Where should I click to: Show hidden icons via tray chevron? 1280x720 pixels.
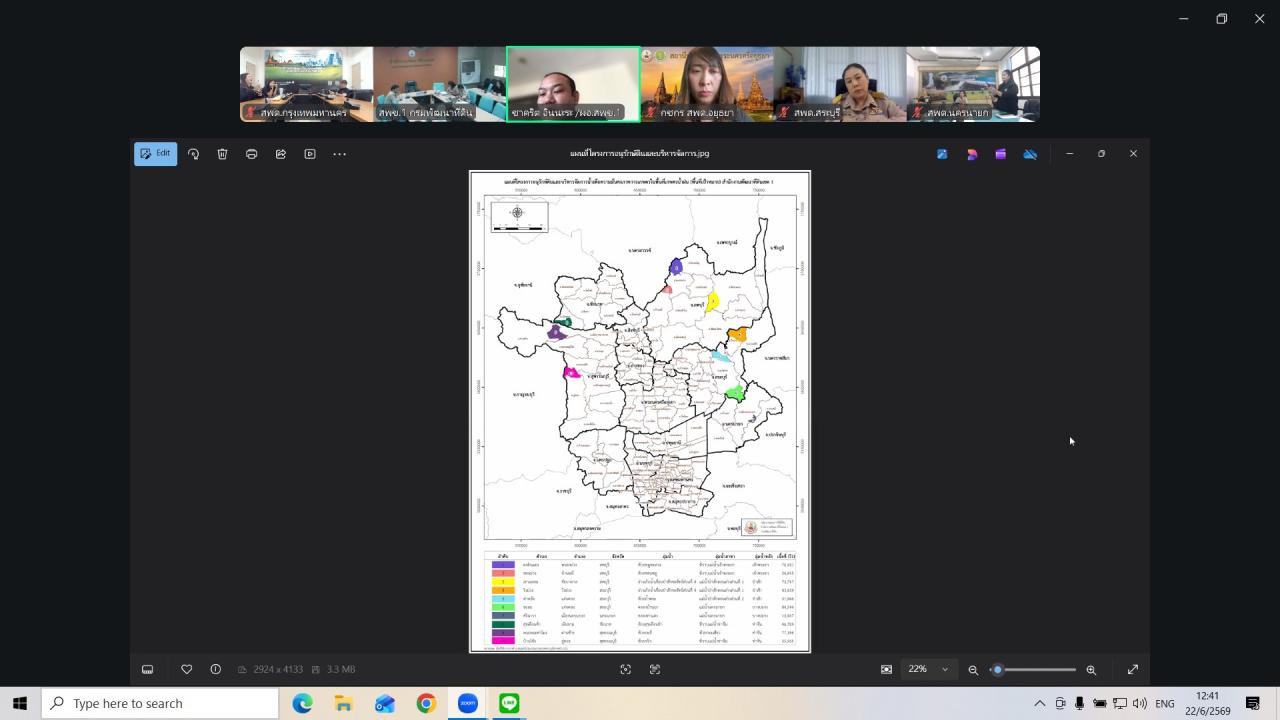click(x=1040, y=704)
